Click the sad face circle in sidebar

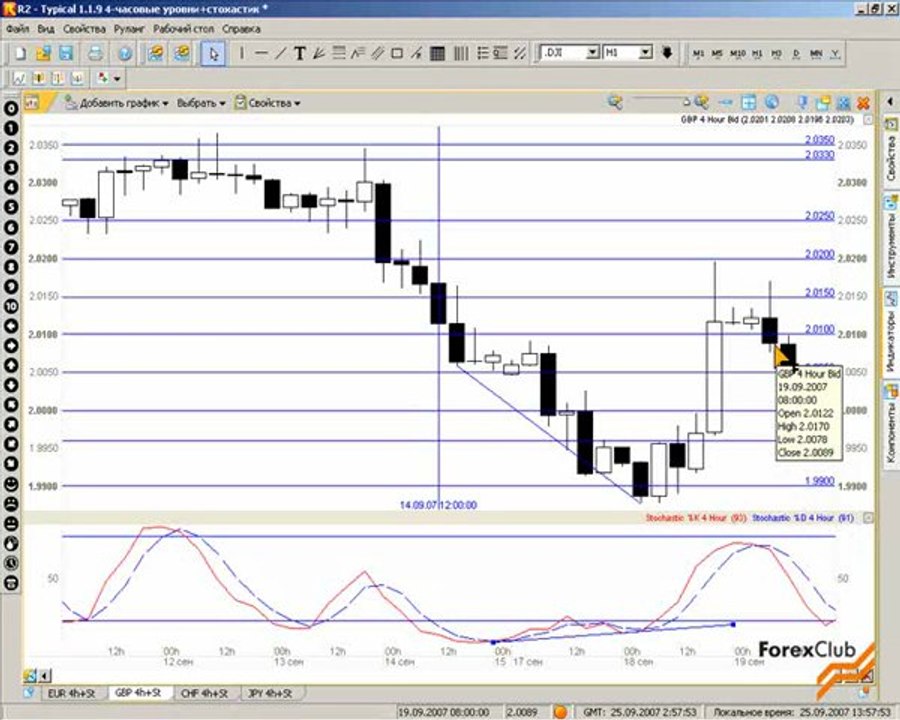pyautogui.click(x=11, y=504)
